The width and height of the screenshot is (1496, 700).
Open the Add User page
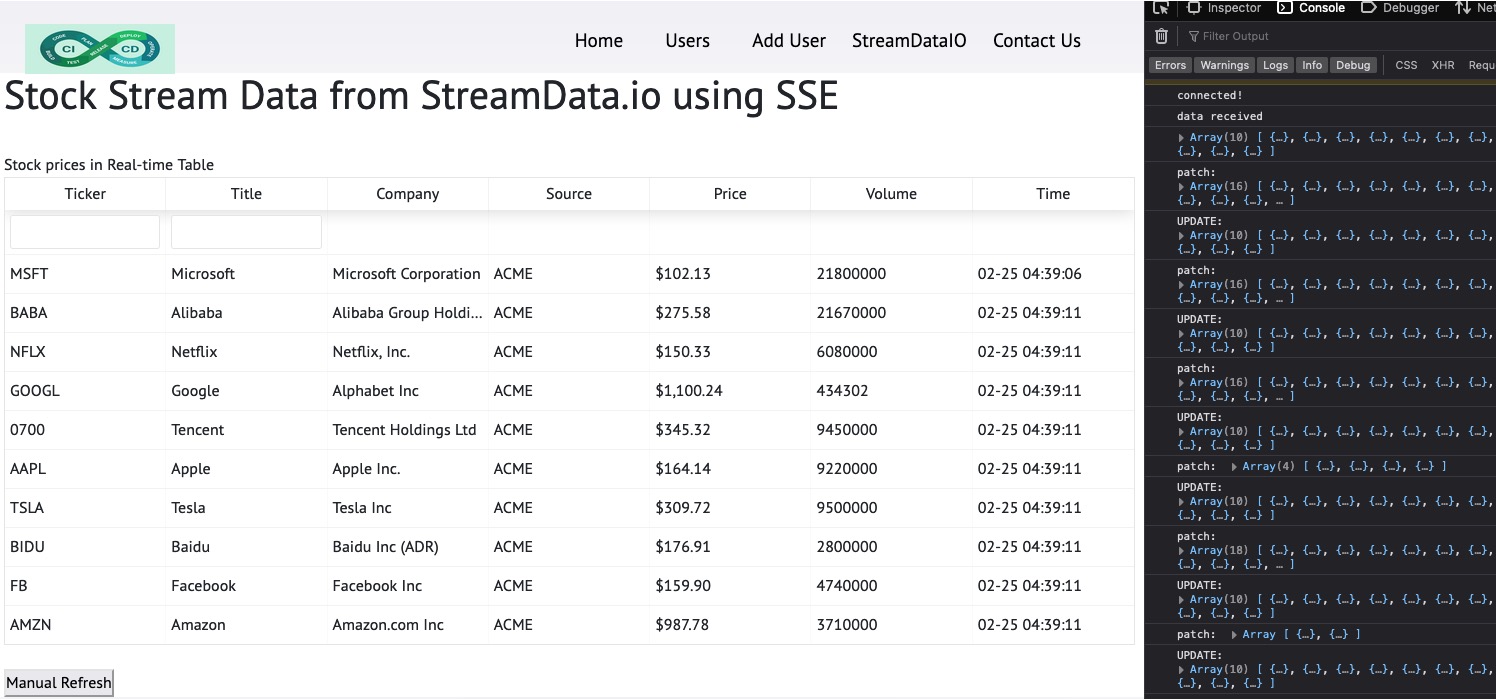point(789,41)
